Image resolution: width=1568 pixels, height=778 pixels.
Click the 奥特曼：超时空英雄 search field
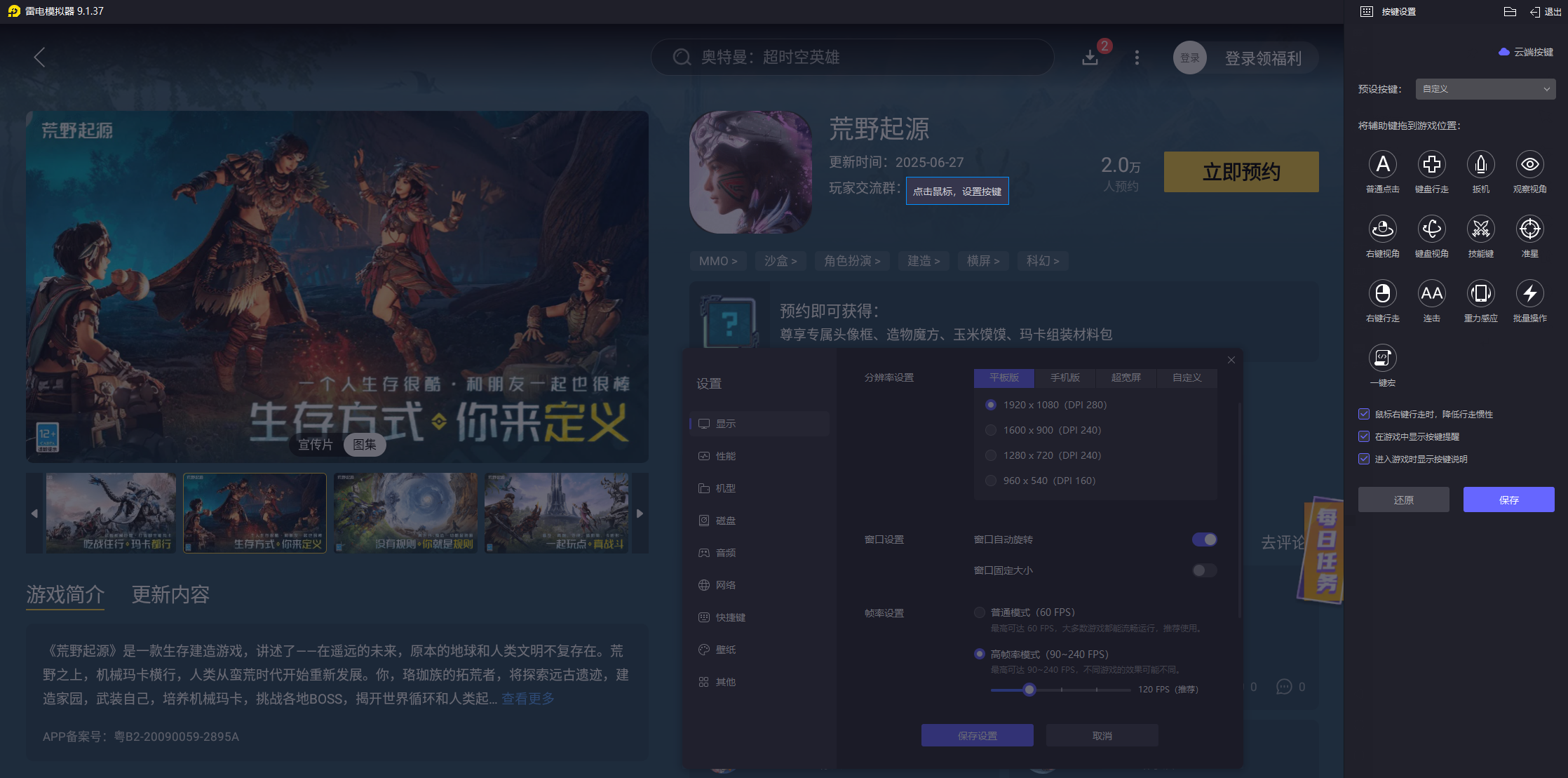tap(852, 58)
